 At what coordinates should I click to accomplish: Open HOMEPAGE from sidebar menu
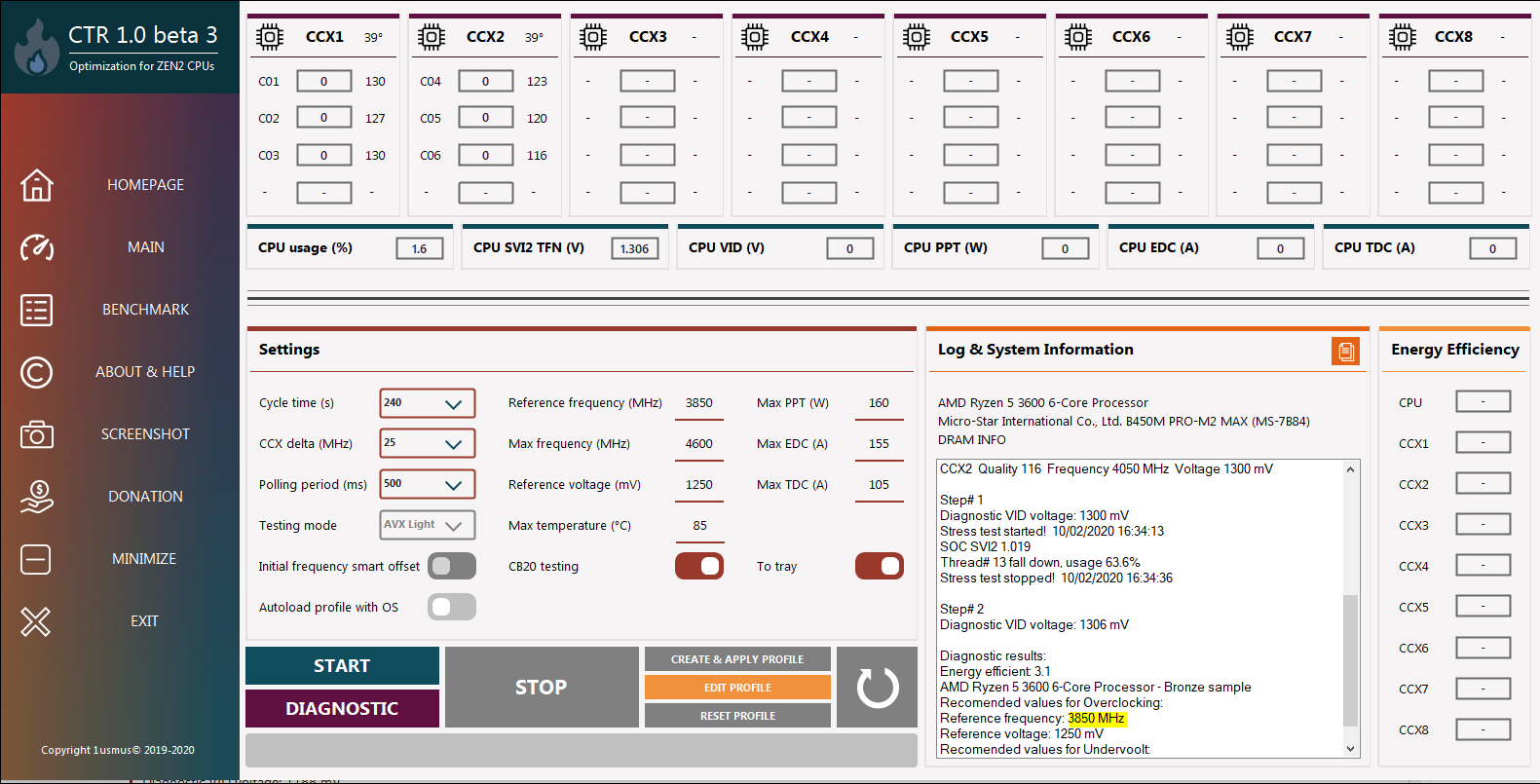[146, 185]
